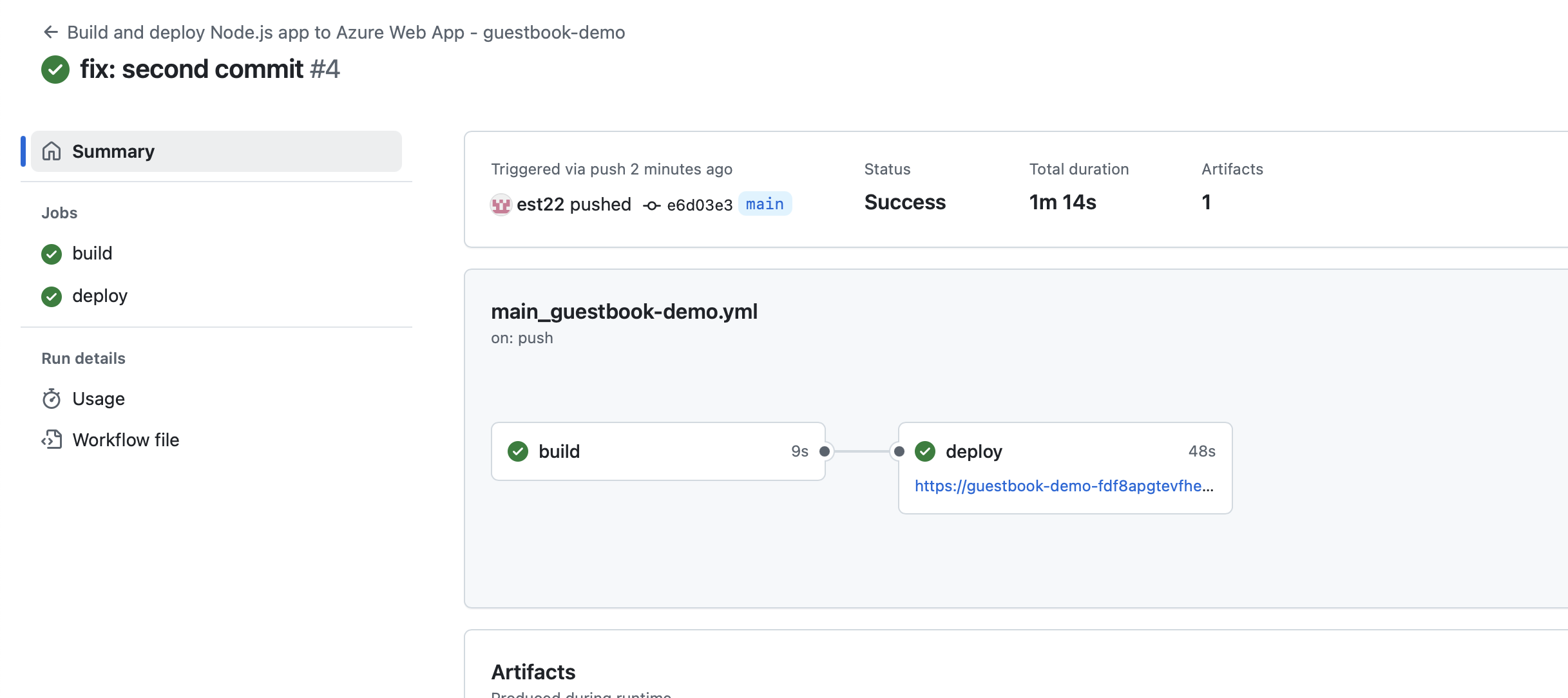This screenshot has width=1568, height=698.
Task: Click green check icon in build graph node
Action: pyautogui.click(x=518, y=451)
